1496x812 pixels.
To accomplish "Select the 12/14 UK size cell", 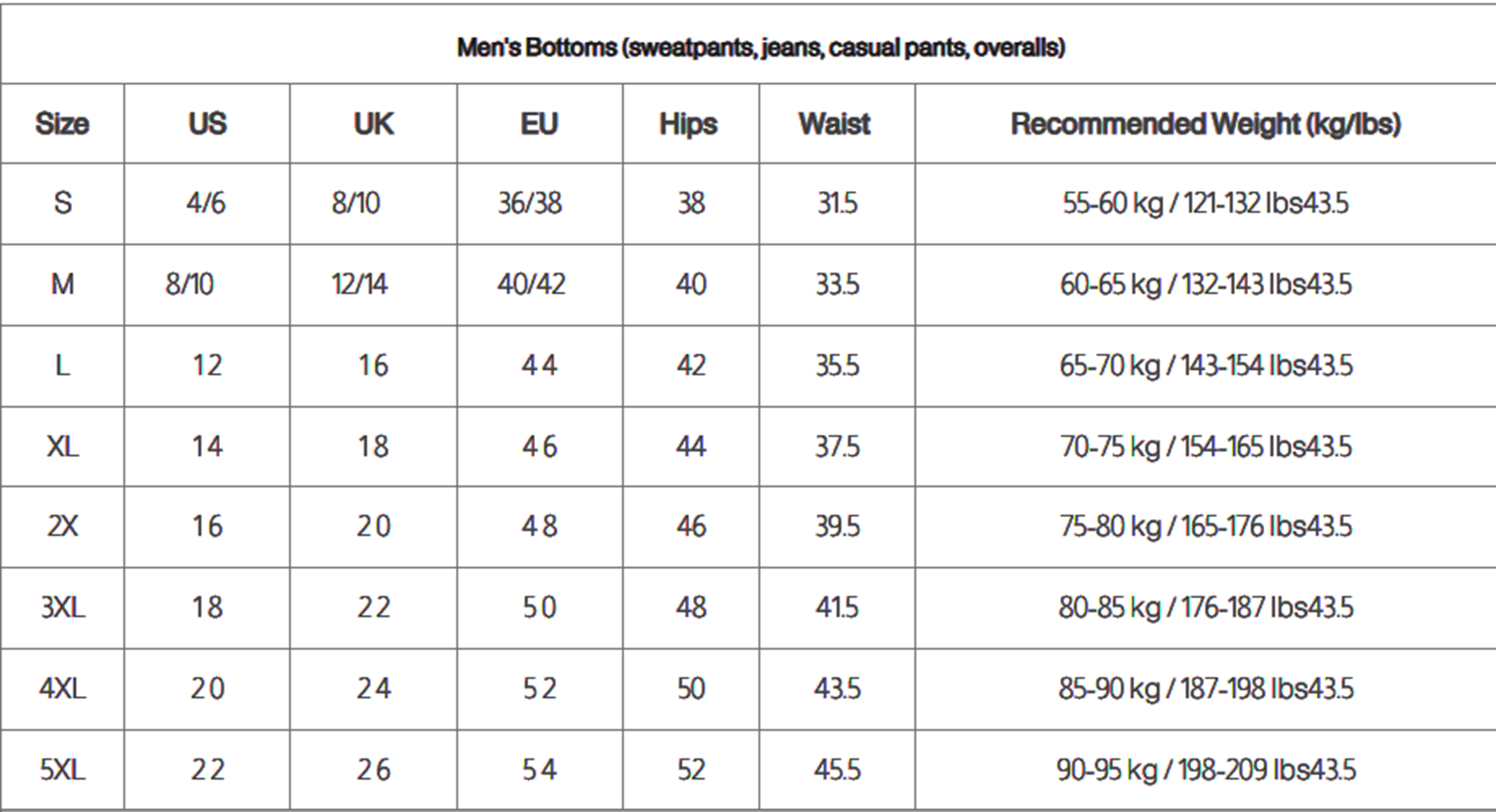I will [360, 285].
